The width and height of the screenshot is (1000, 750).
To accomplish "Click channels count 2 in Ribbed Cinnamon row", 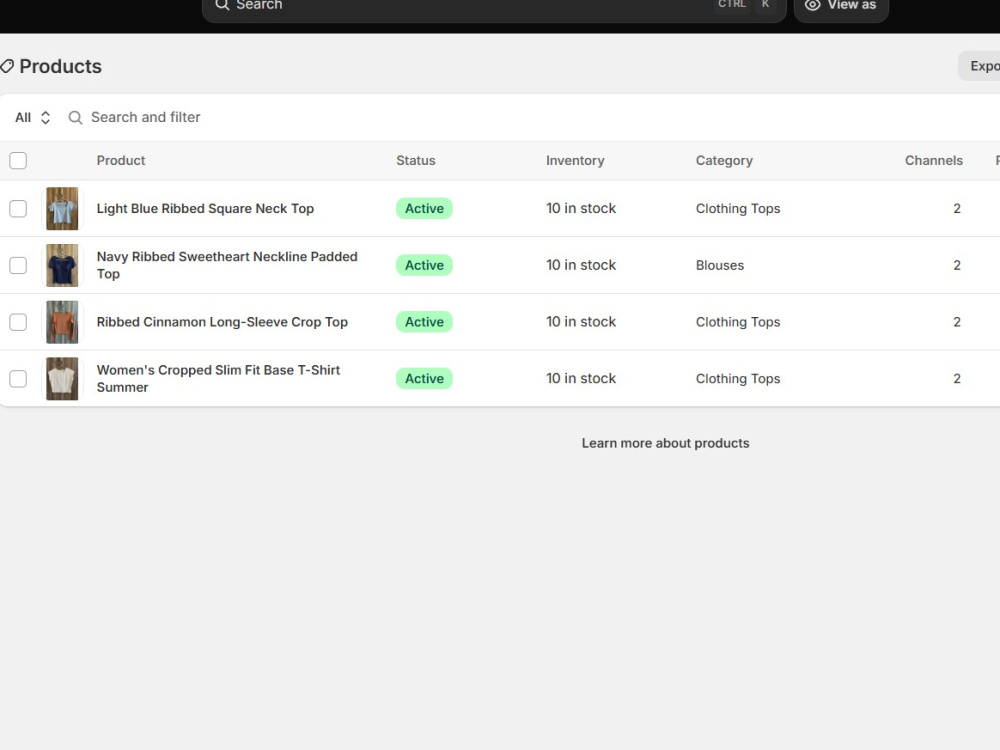I will click(957, 322).
